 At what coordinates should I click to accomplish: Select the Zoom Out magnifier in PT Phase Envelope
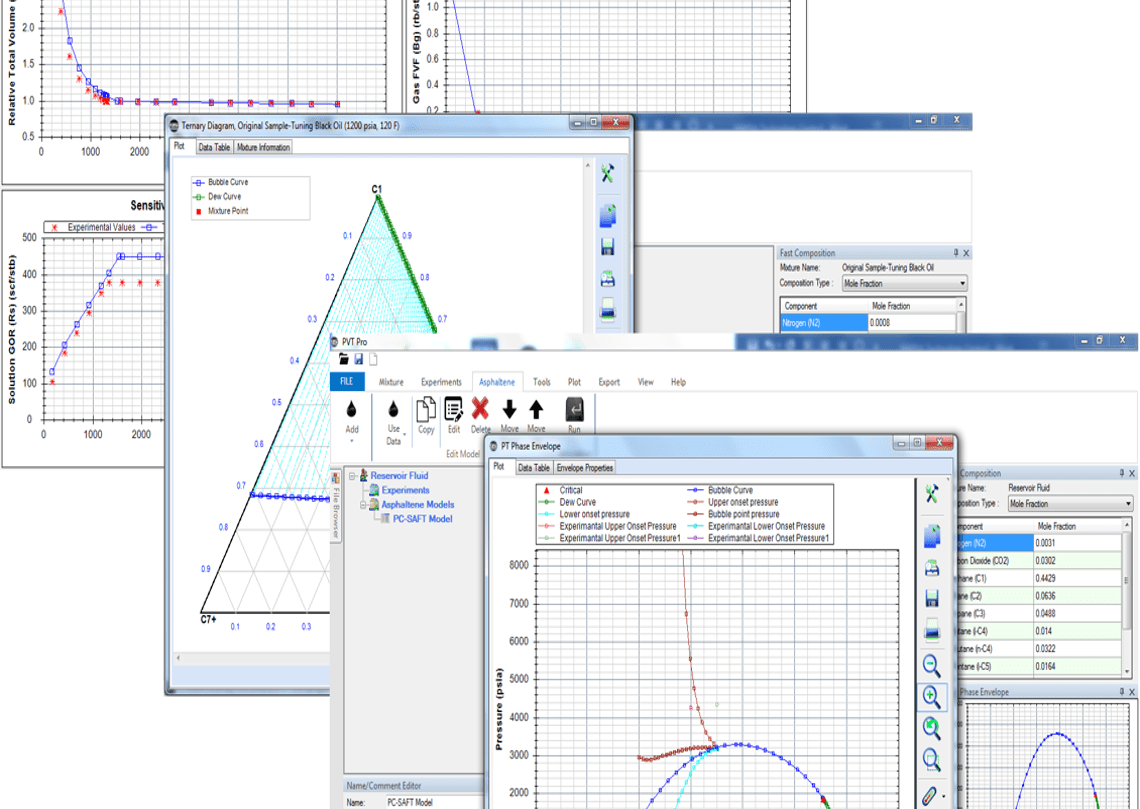click(x=932, y=662)
